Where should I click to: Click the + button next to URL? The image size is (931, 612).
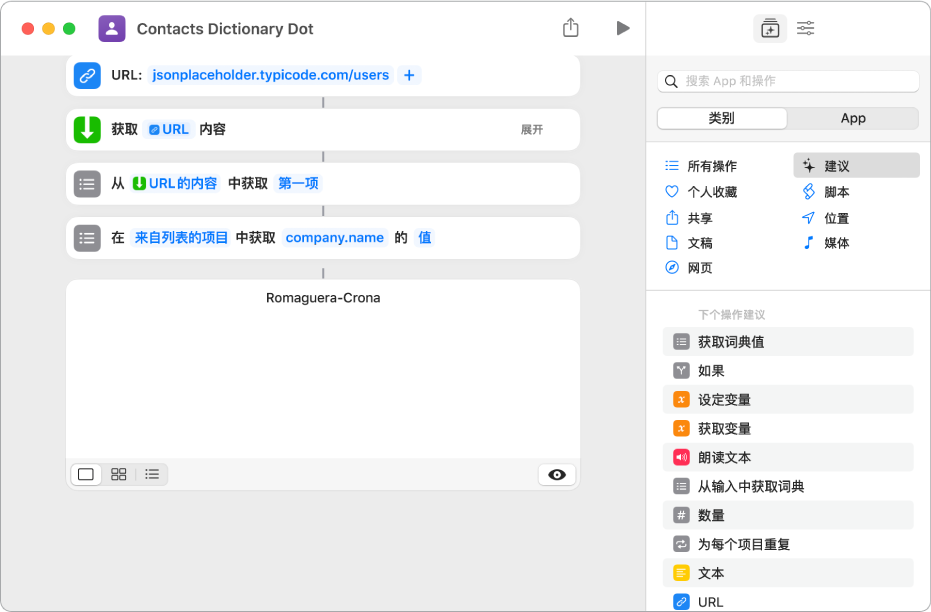pos(409,74)
